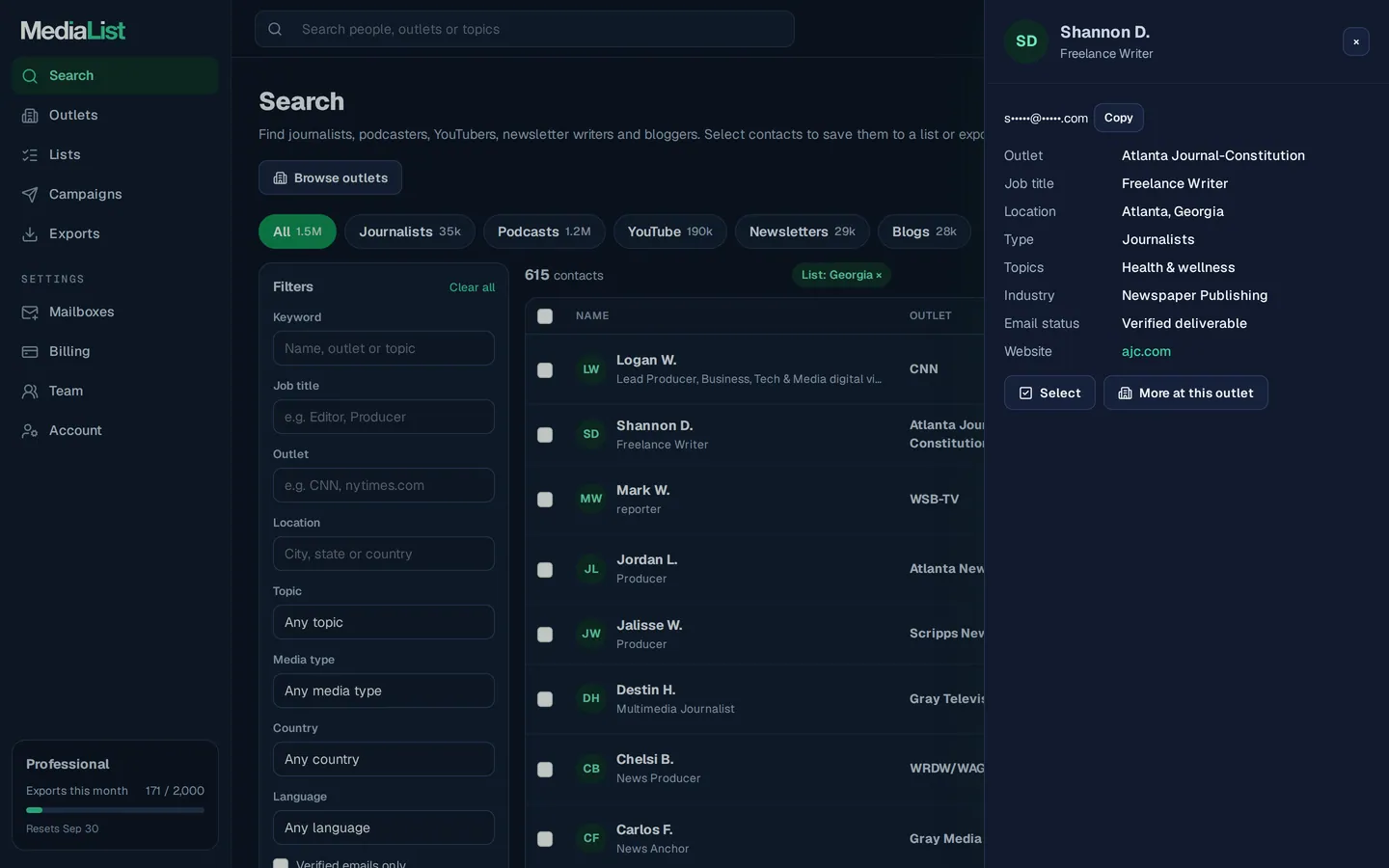Click the LW avatar for Logan W.
Image resolution: width=1389 pixels, height=868 pixels.
[x=591, y=369]
